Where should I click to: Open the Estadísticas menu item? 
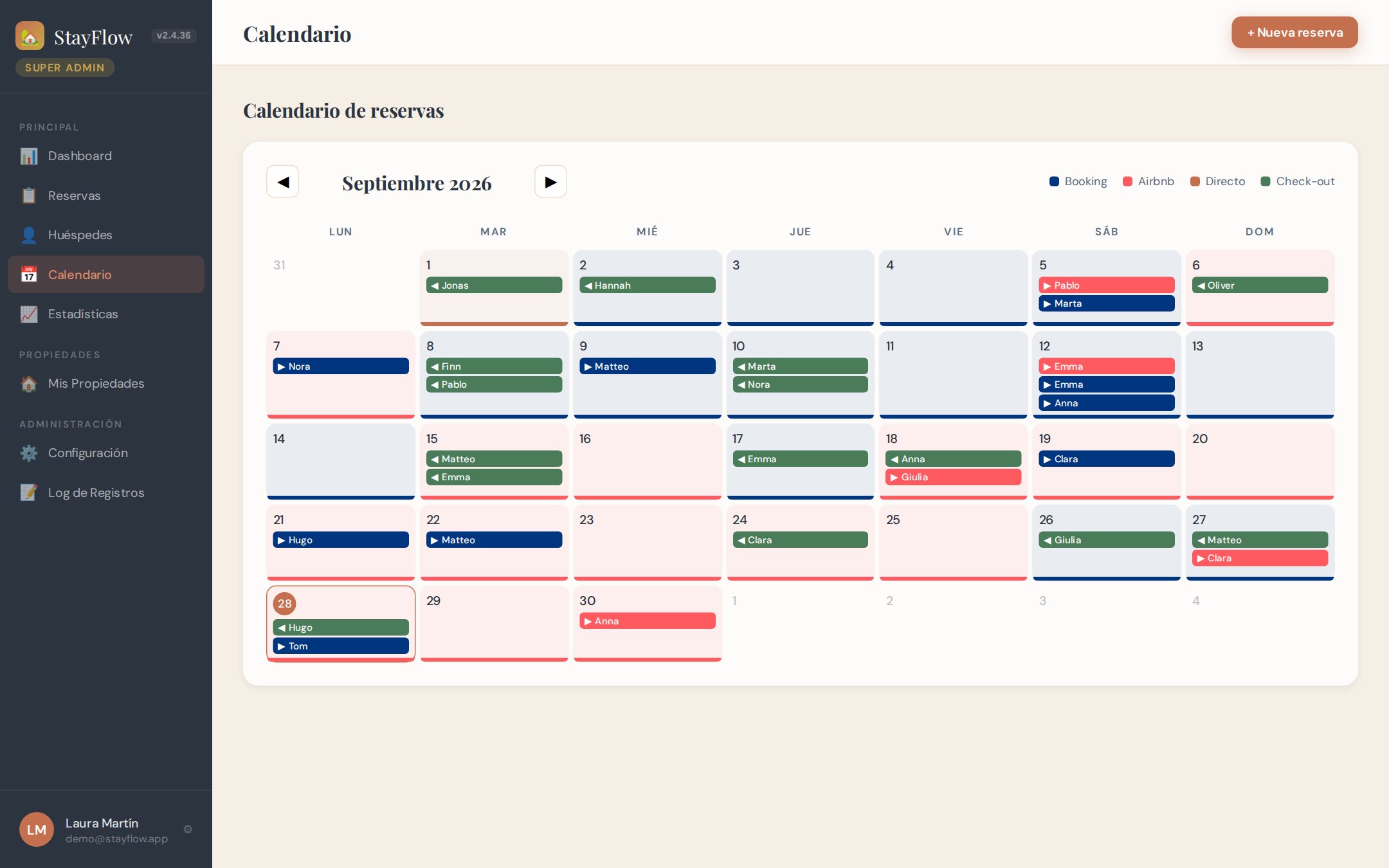pyautogui.click(x=106, y=314)
